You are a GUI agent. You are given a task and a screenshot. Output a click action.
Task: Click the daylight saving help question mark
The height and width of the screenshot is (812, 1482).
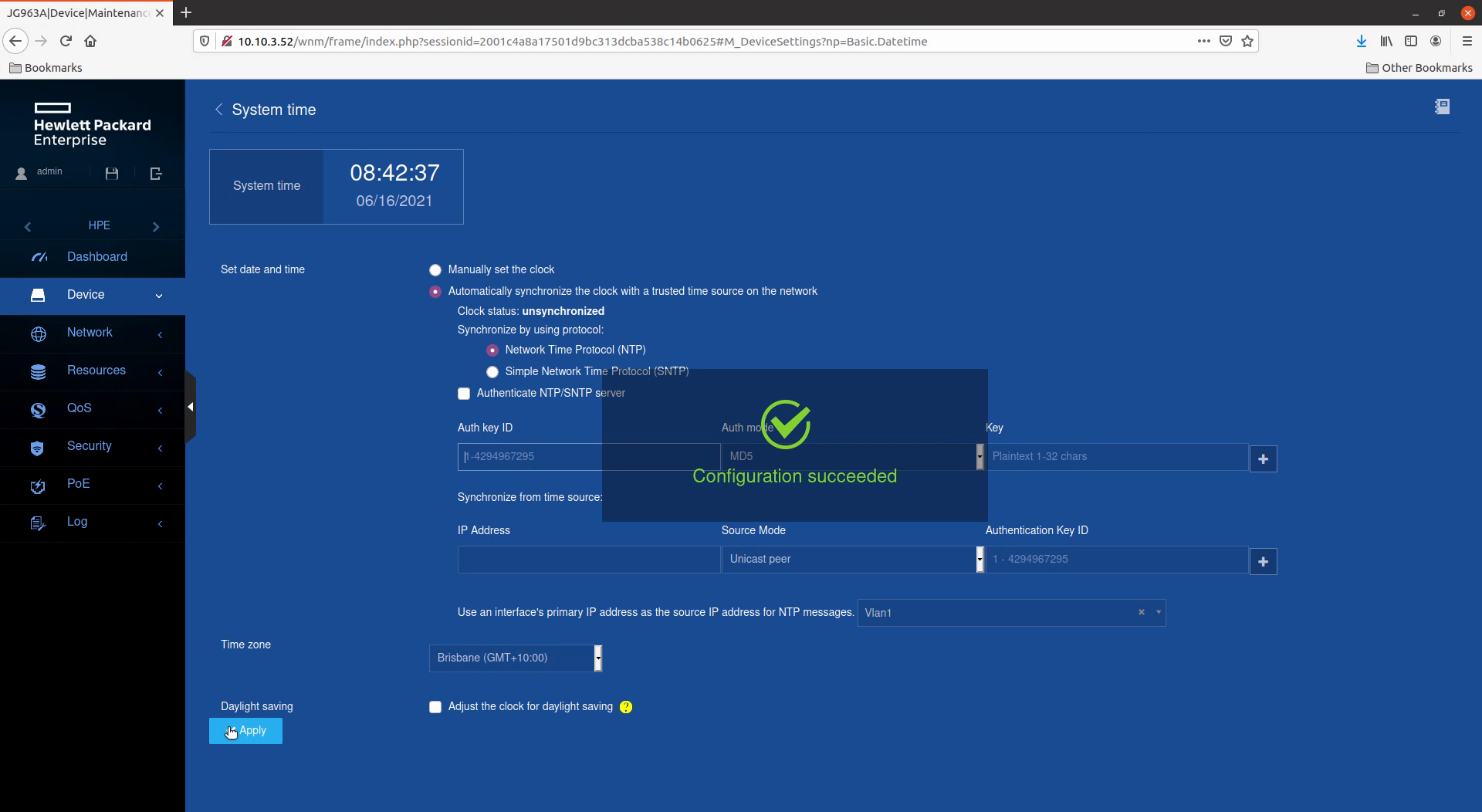click(626, 707)
